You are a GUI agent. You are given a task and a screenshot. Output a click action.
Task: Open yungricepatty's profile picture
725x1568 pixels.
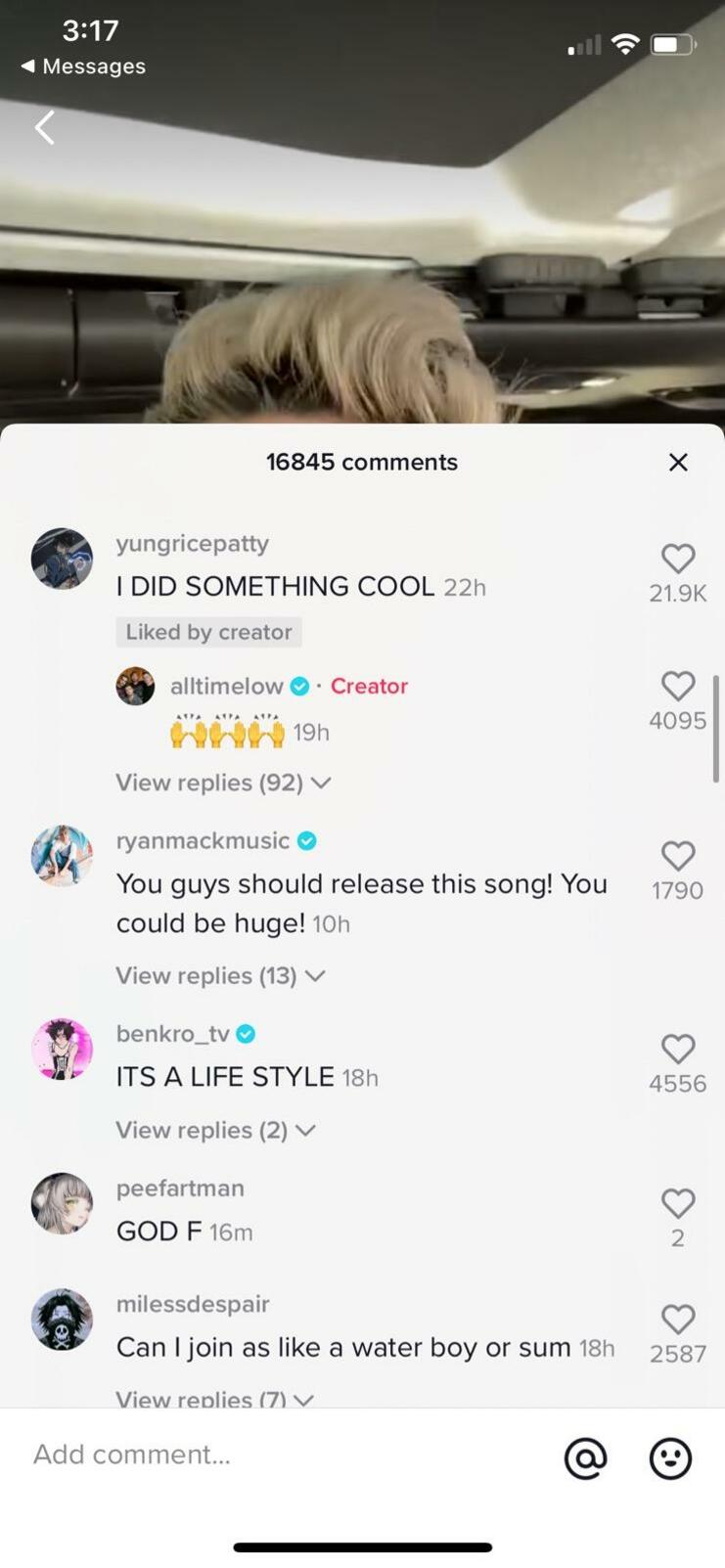[62, 560]
